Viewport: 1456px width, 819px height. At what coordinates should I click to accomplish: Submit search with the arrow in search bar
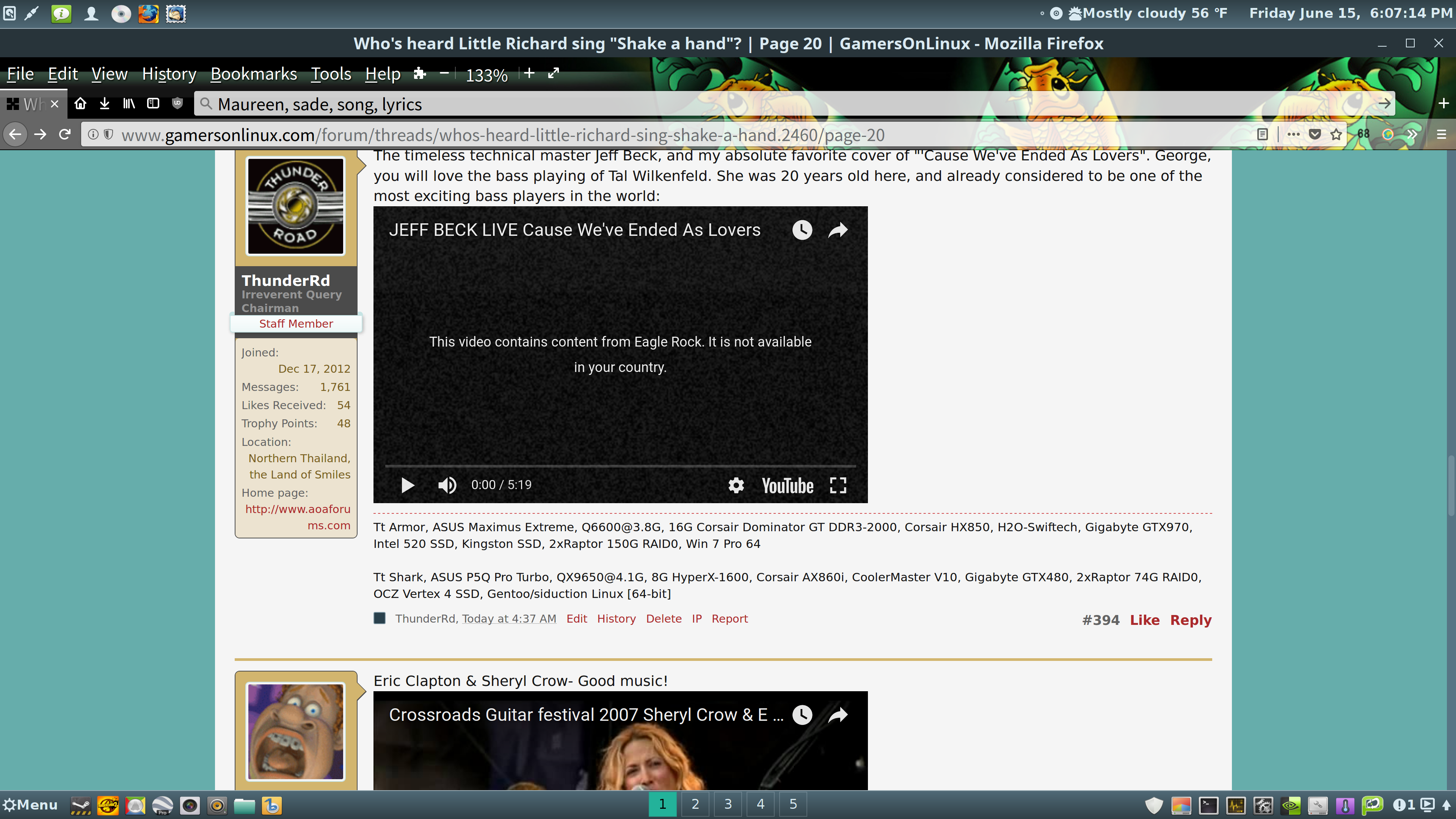pos(1384,104)
